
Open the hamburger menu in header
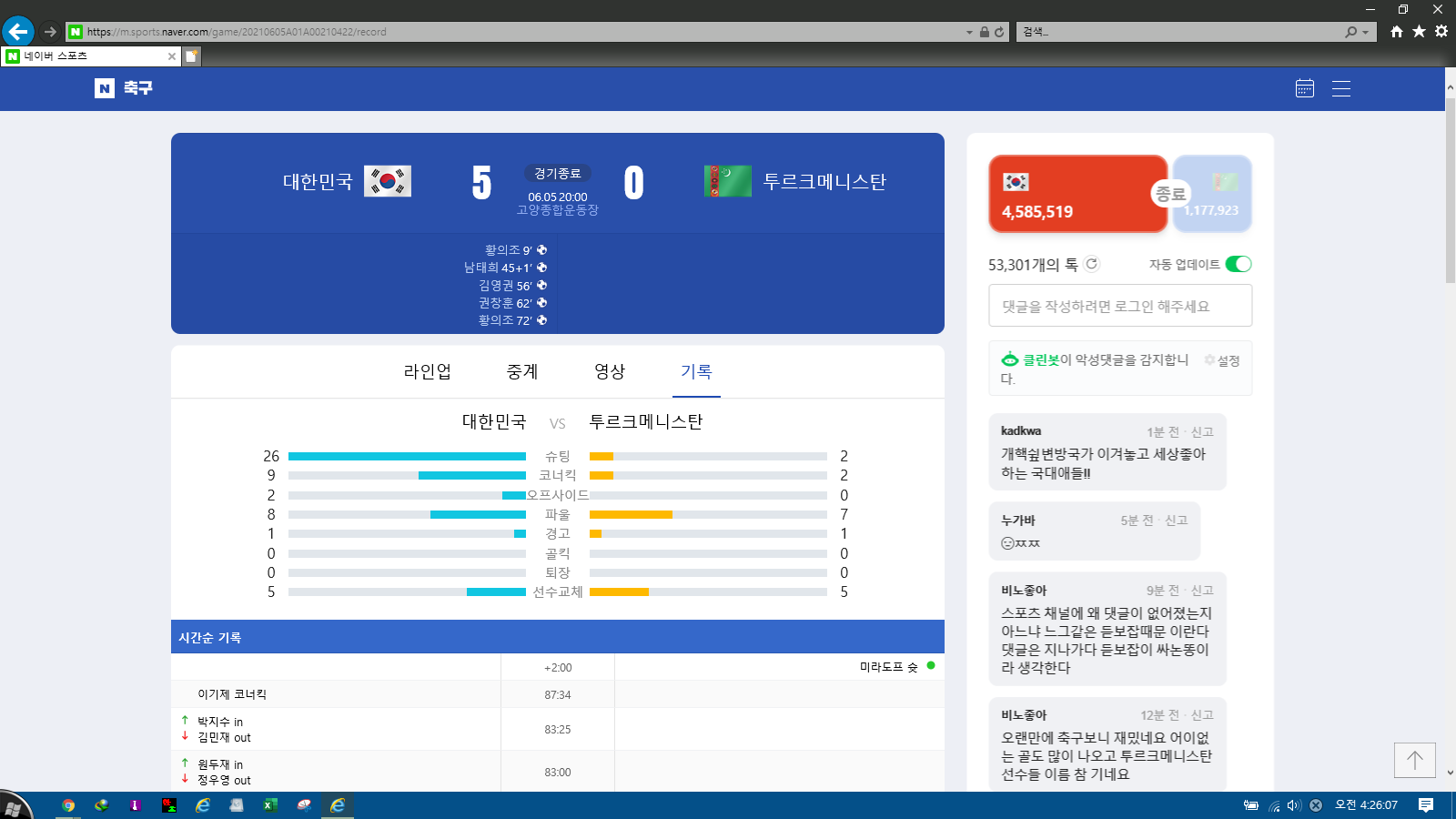pyautogui.click(x=1341, y=88)
